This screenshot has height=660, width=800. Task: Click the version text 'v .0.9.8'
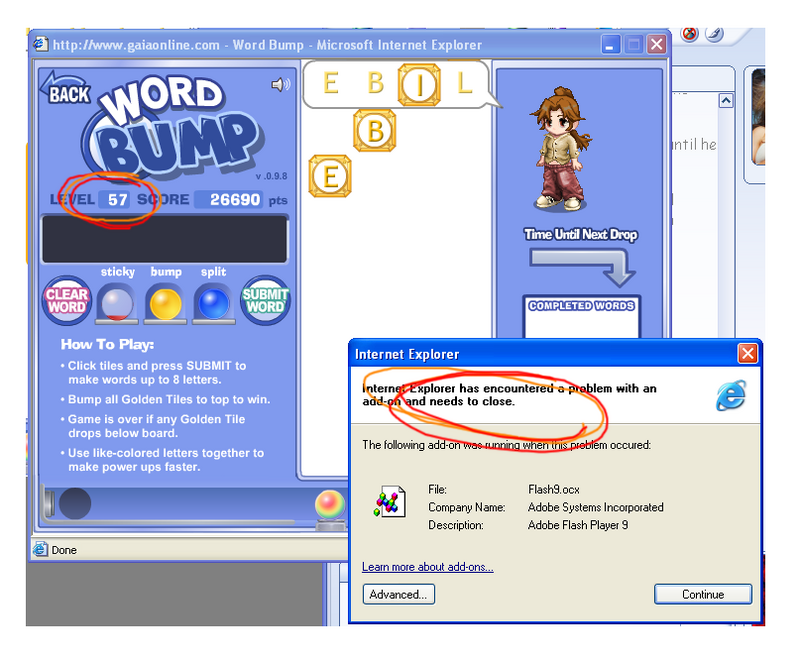[x=271, y=176]
